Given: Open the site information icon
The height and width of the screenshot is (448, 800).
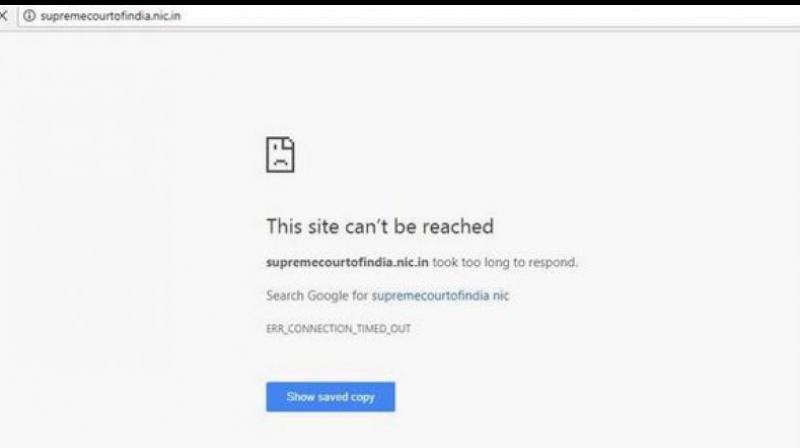Looking at the screenshot, I should pyautogui.click(x=30, y=16).
